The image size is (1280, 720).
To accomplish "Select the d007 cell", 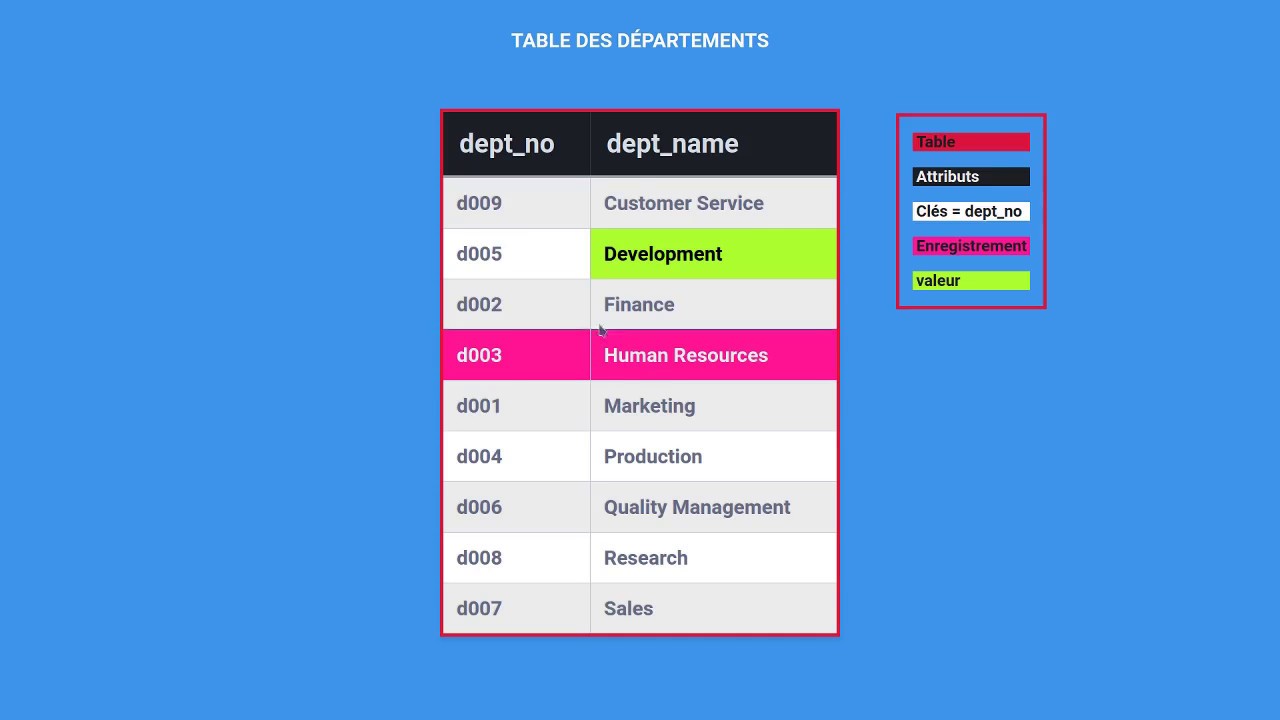I will coord(516,608).
